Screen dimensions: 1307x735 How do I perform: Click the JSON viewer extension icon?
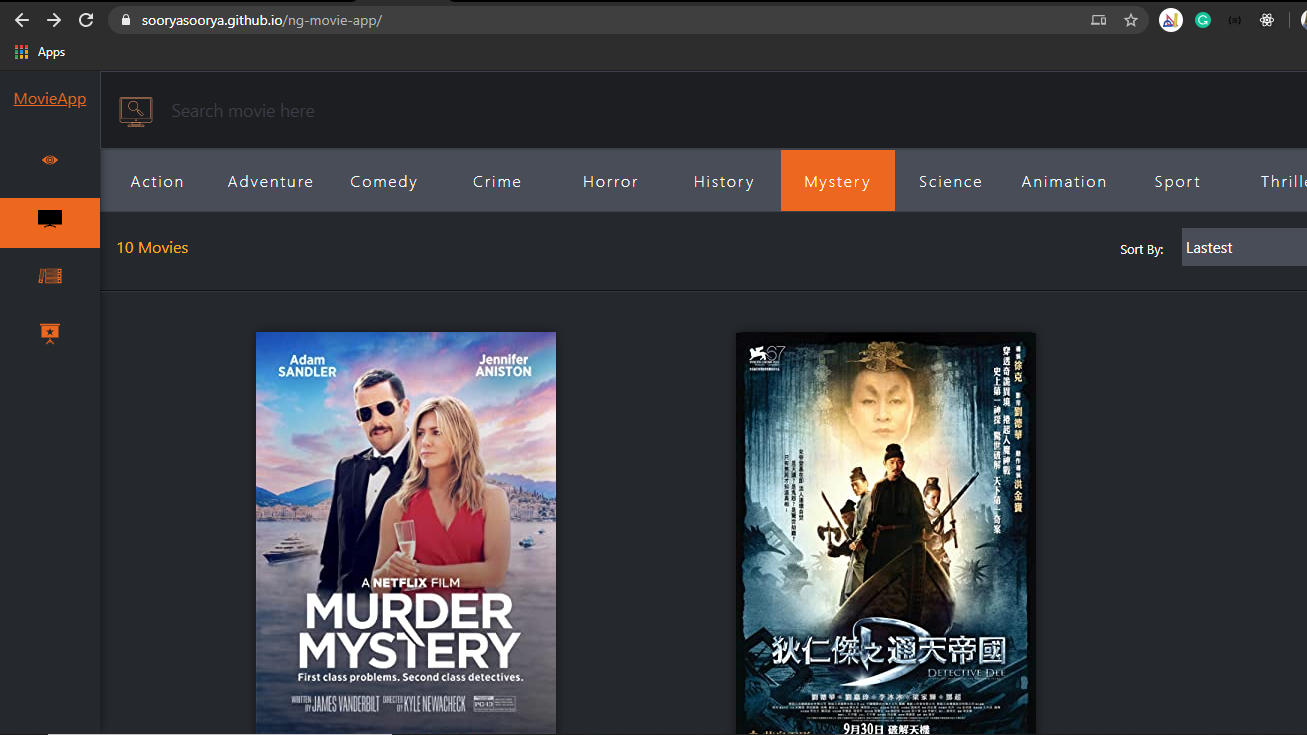click(1234, 19)
